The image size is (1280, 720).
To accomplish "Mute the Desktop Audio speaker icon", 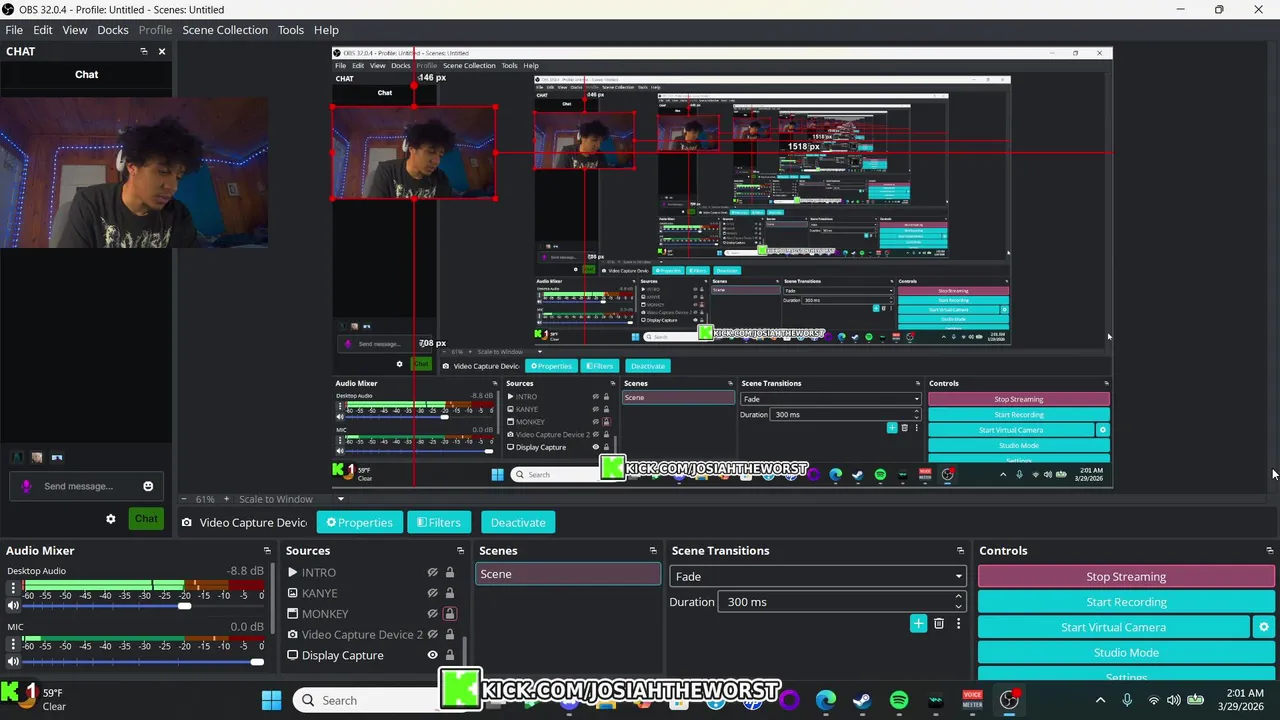I will click(x=14, y=606).
